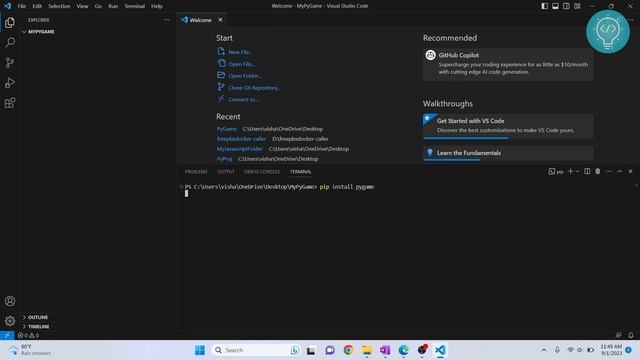
Task: Open the weather widget on taskbar
Action: pyautogui.click(x=30, y=350)
